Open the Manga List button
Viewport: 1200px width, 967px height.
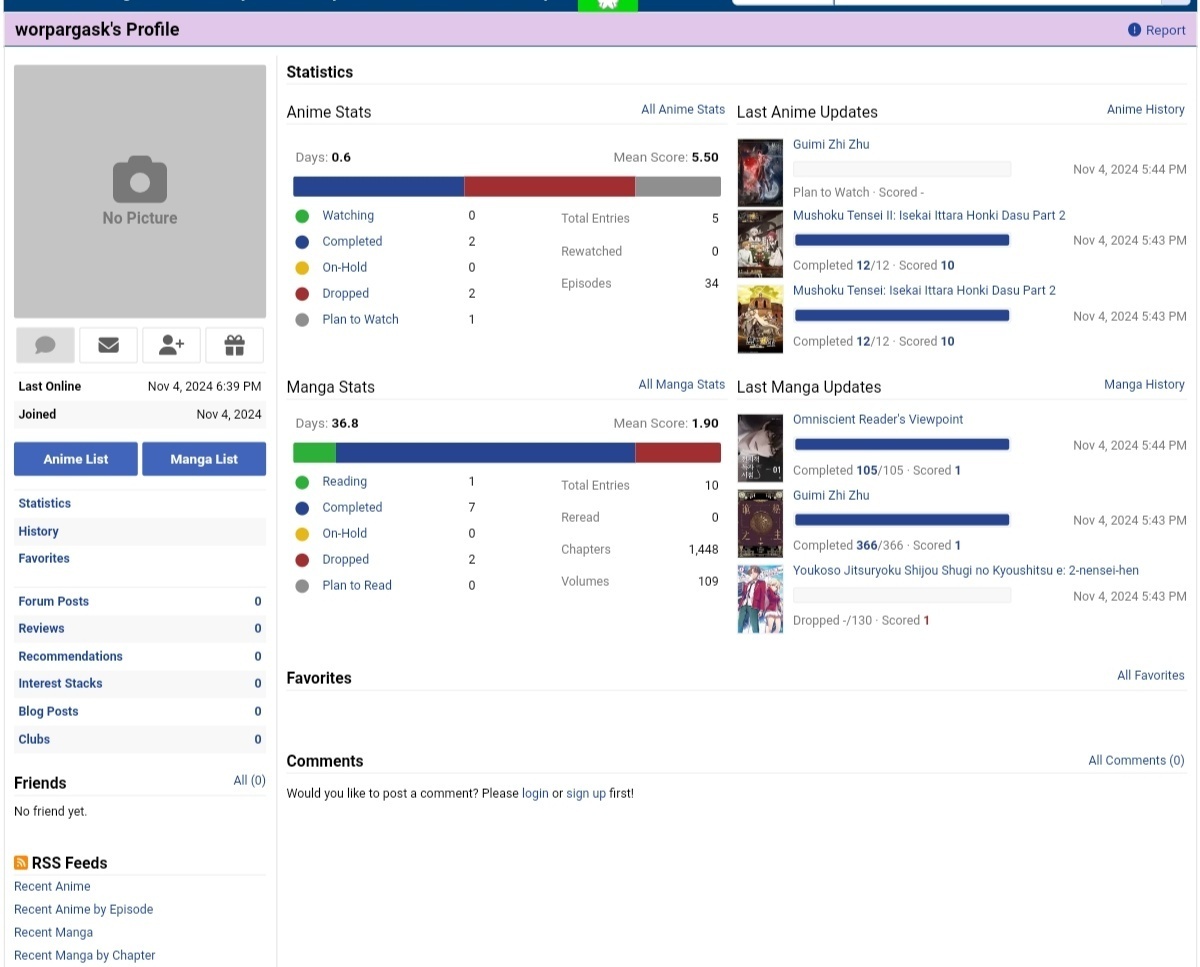tap(204, 459)
